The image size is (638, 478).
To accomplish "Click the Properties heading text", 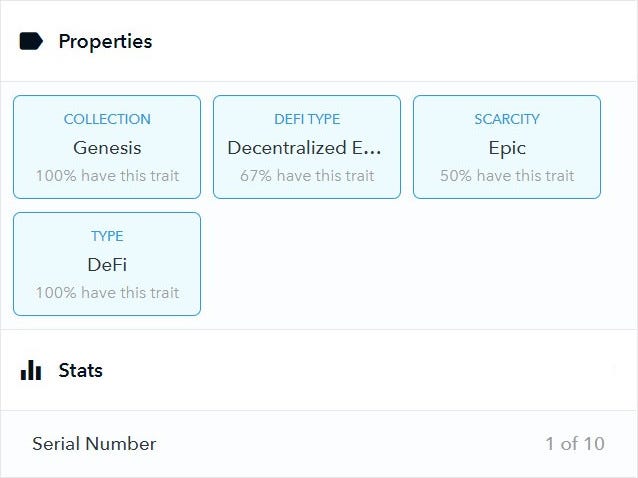I will (105, 42).
